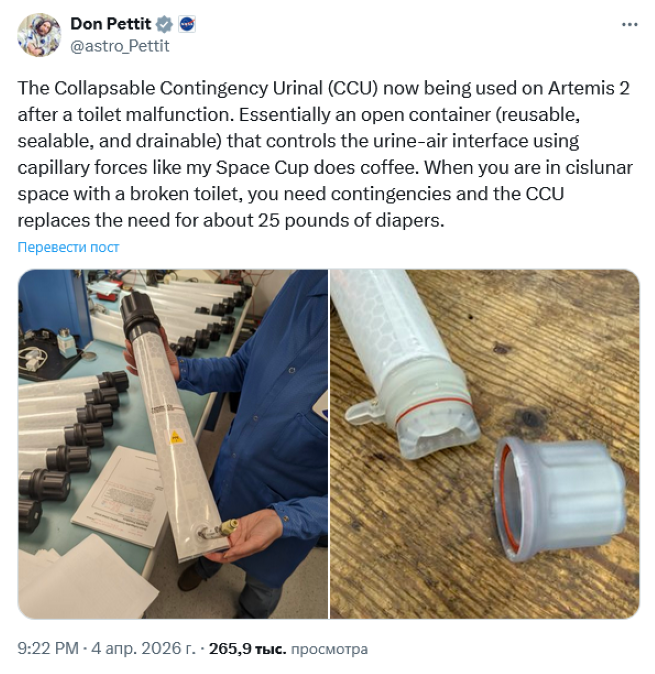Click the detached translucent cap in right photo
The height and width of the screenshot is (674, 655).
[x=559, y=499]
